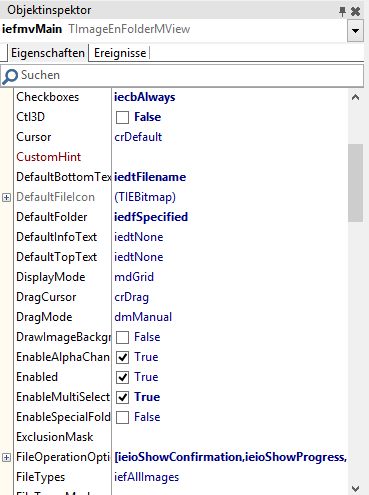This screenshot has height=495, width=369.
Task: Click the scrollbar down arrow
Action: tap(356, 489)
